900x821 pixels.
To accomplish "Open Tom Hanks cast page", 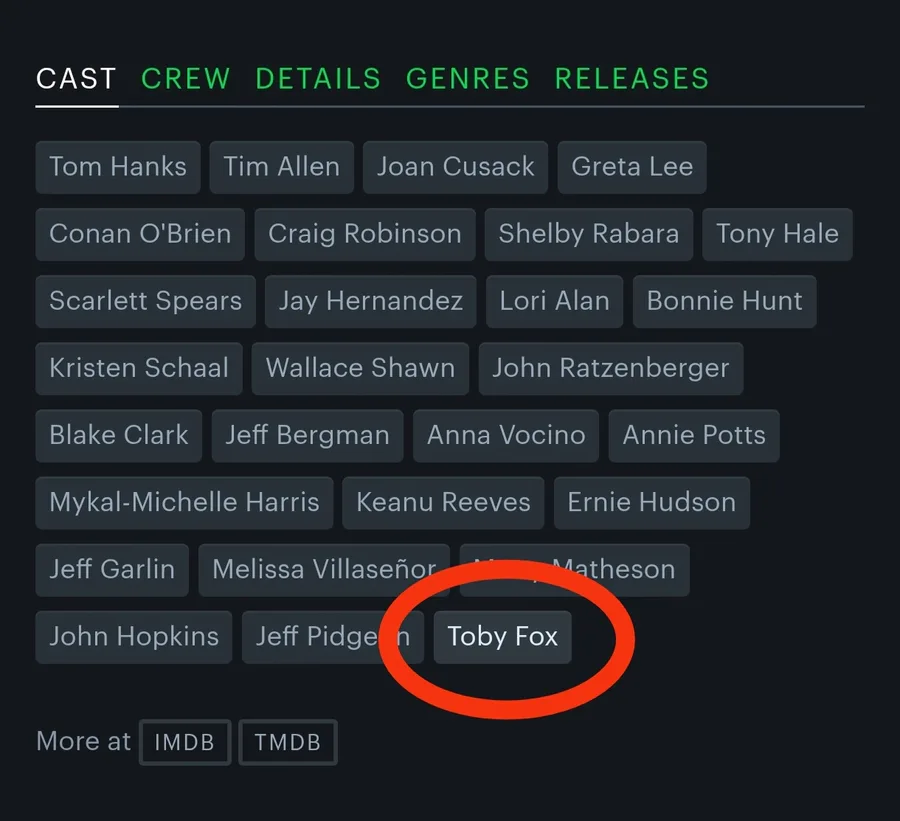I will [118, 167].
